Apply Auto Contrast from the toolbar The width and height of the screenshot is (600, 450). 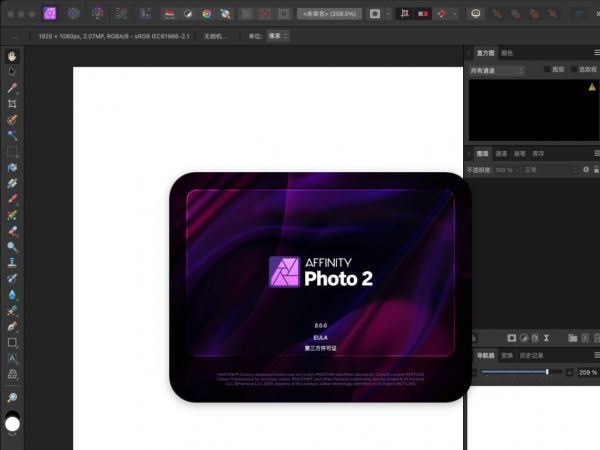(188, 14)
